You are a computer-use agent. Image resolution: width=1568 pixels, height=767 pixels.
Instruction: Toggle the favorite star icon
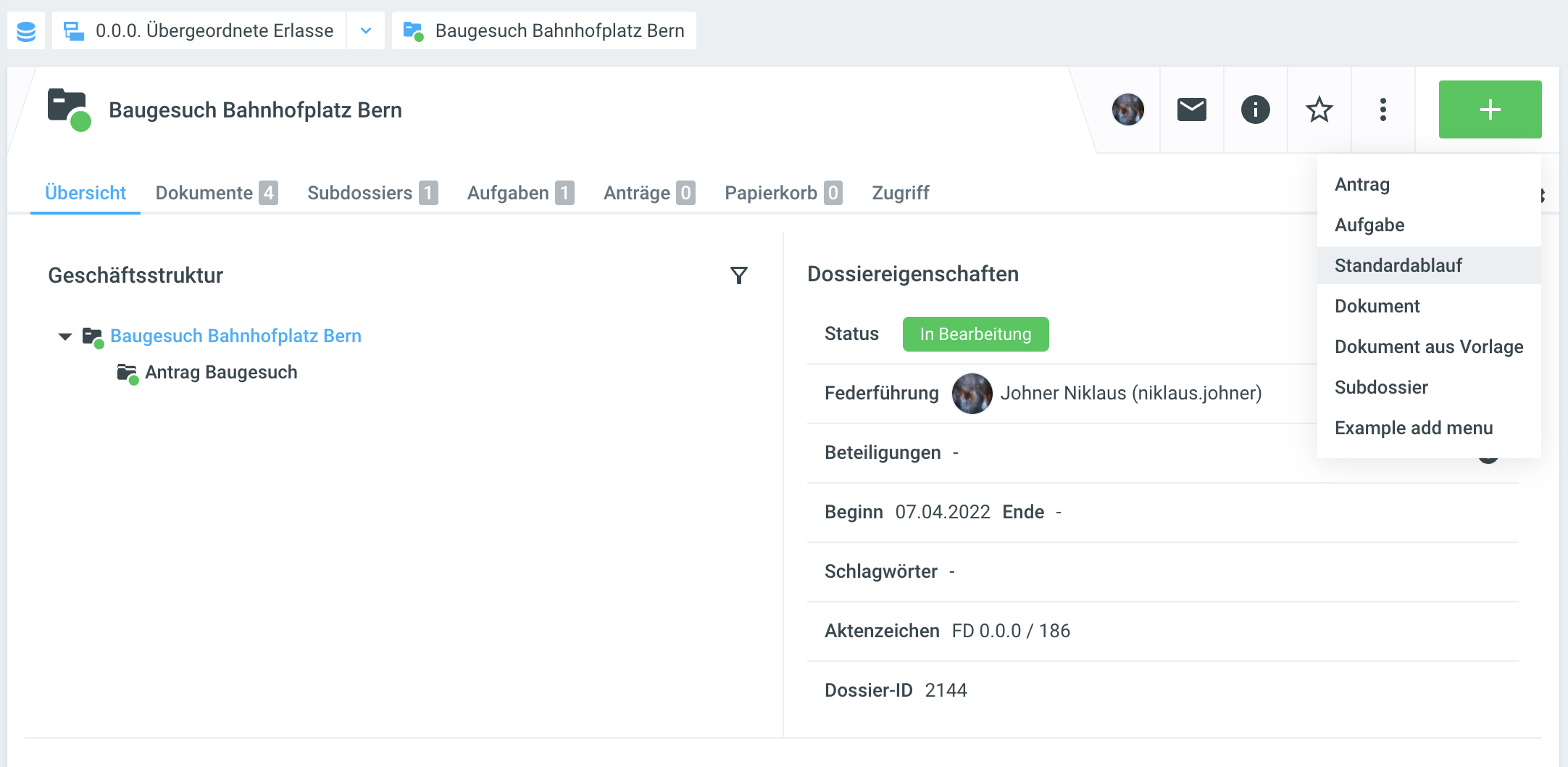click(1319, 109)
